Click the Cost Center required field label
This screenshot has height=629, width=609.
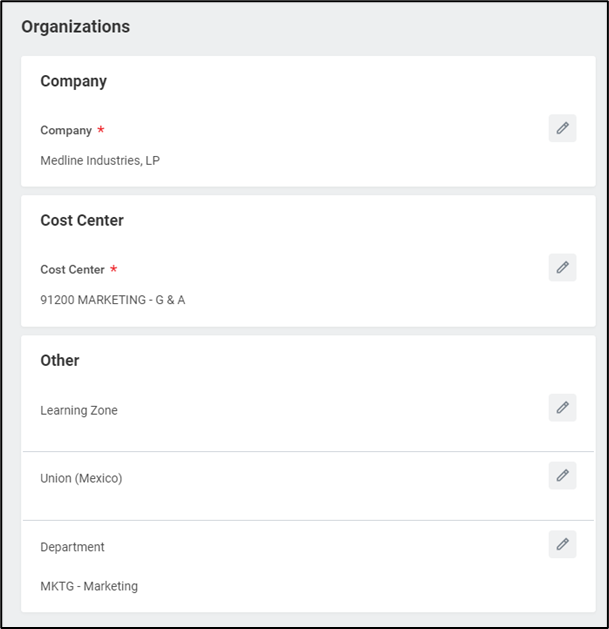[x=72, y=269]
